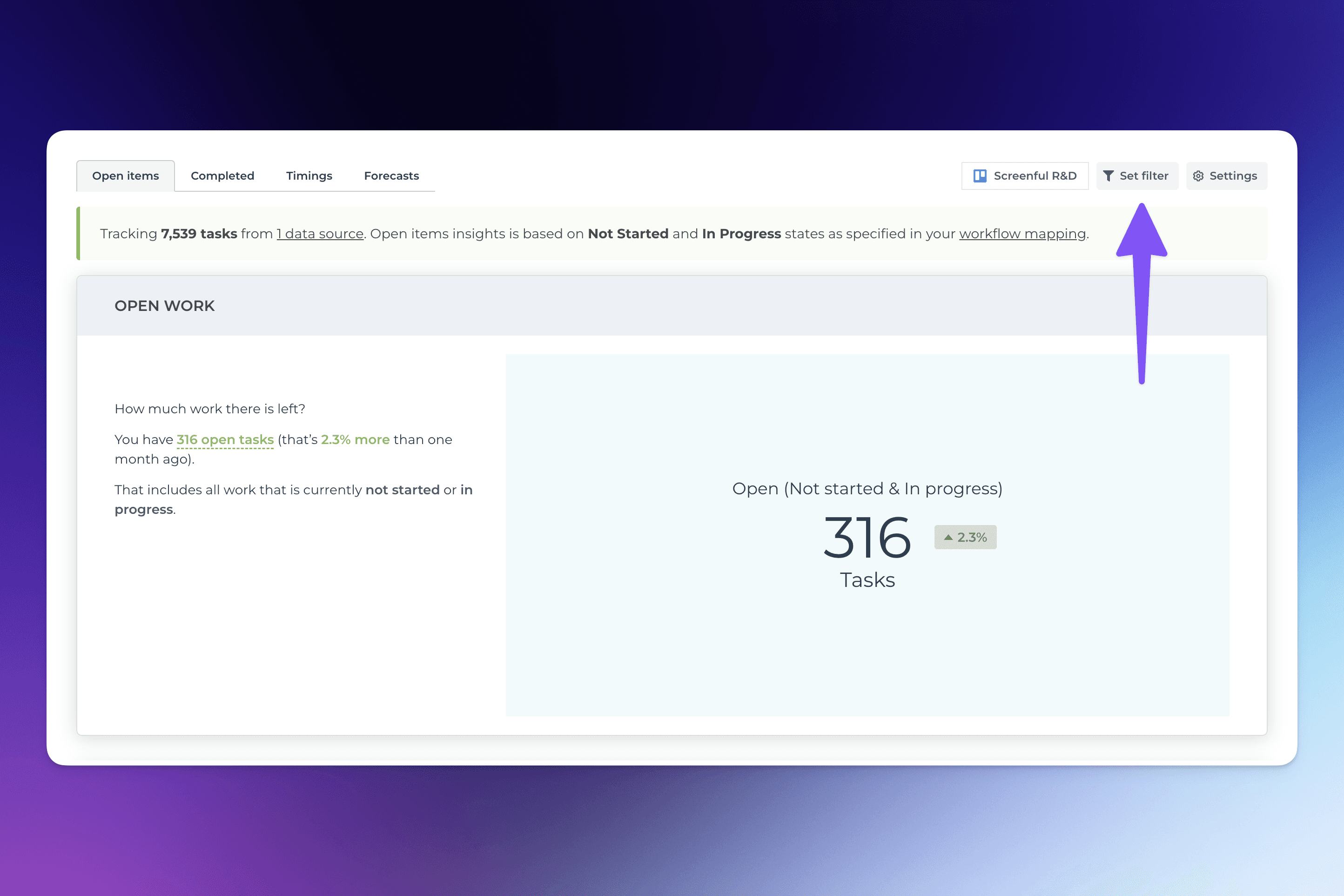The width and height of the screenshot is (1344, 896).
Task: Switch to the Forecasts tab
Action: click(392, 175)
